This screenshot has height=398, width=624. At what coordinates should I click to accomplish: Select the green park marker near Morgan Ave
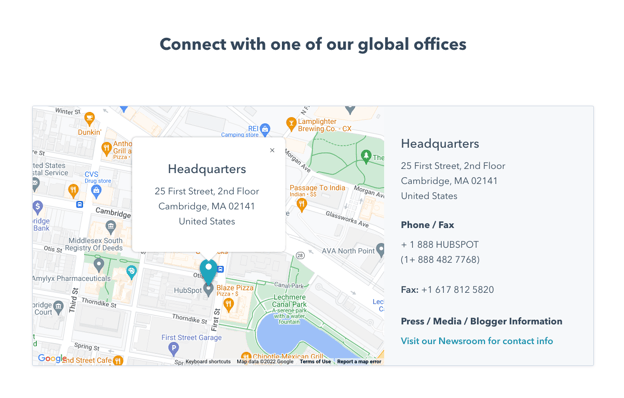click(366, 156)
